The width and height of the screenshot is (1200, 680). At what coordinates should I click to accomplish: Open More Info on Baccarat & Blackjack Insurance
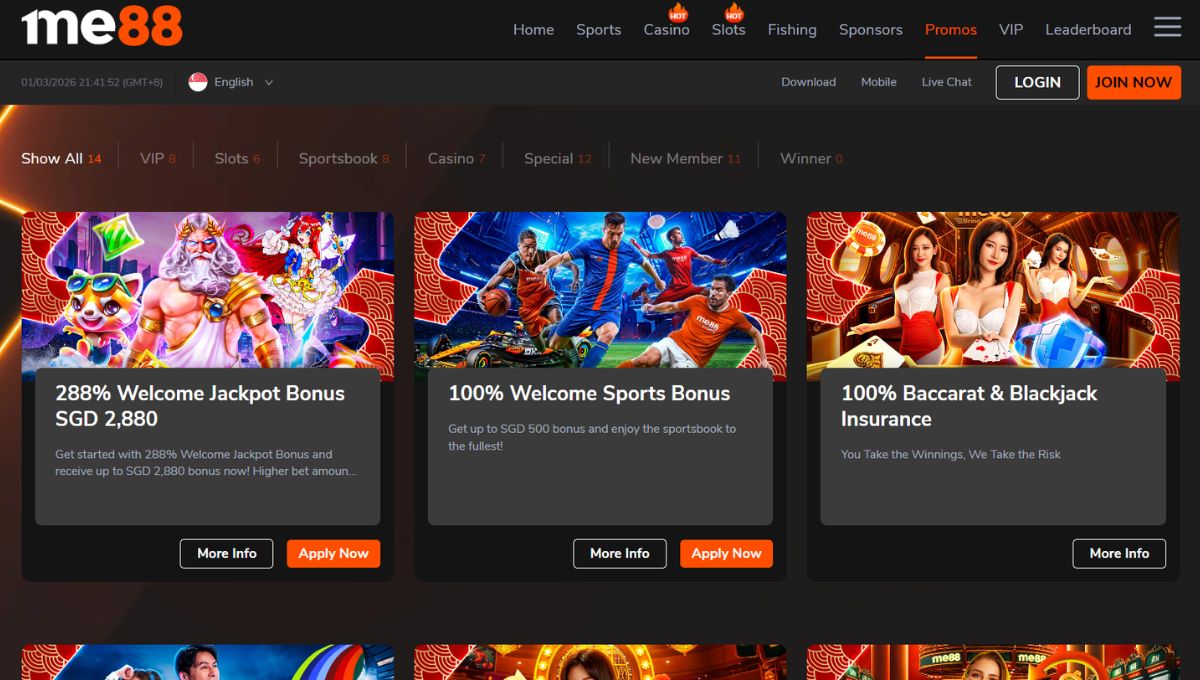tap(1119, 553)
